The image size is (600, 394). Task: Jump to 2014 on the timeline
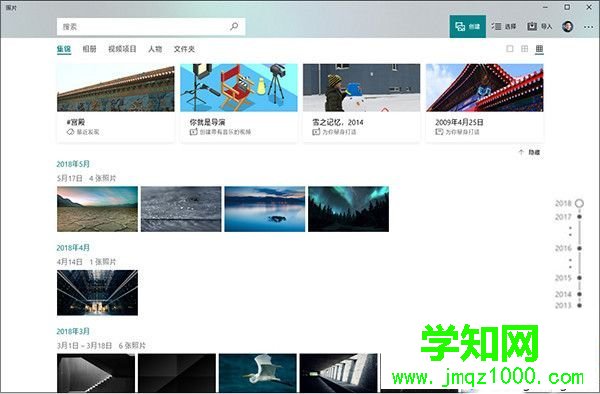click(569, 294)
